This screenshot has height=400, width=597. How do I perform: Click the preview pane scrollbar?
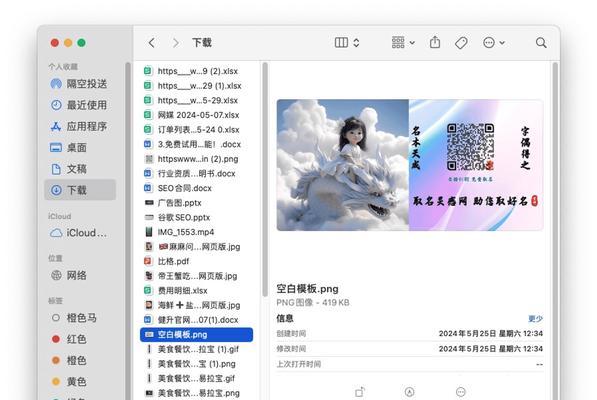click(x=555, y=231)
